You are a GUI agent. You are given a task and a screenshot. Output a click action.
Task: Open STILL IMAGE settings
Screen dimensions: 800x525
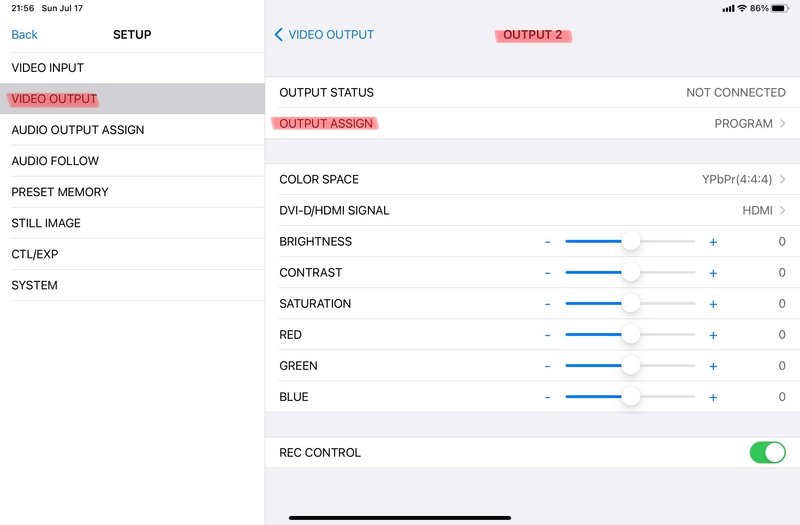(132, 223)
